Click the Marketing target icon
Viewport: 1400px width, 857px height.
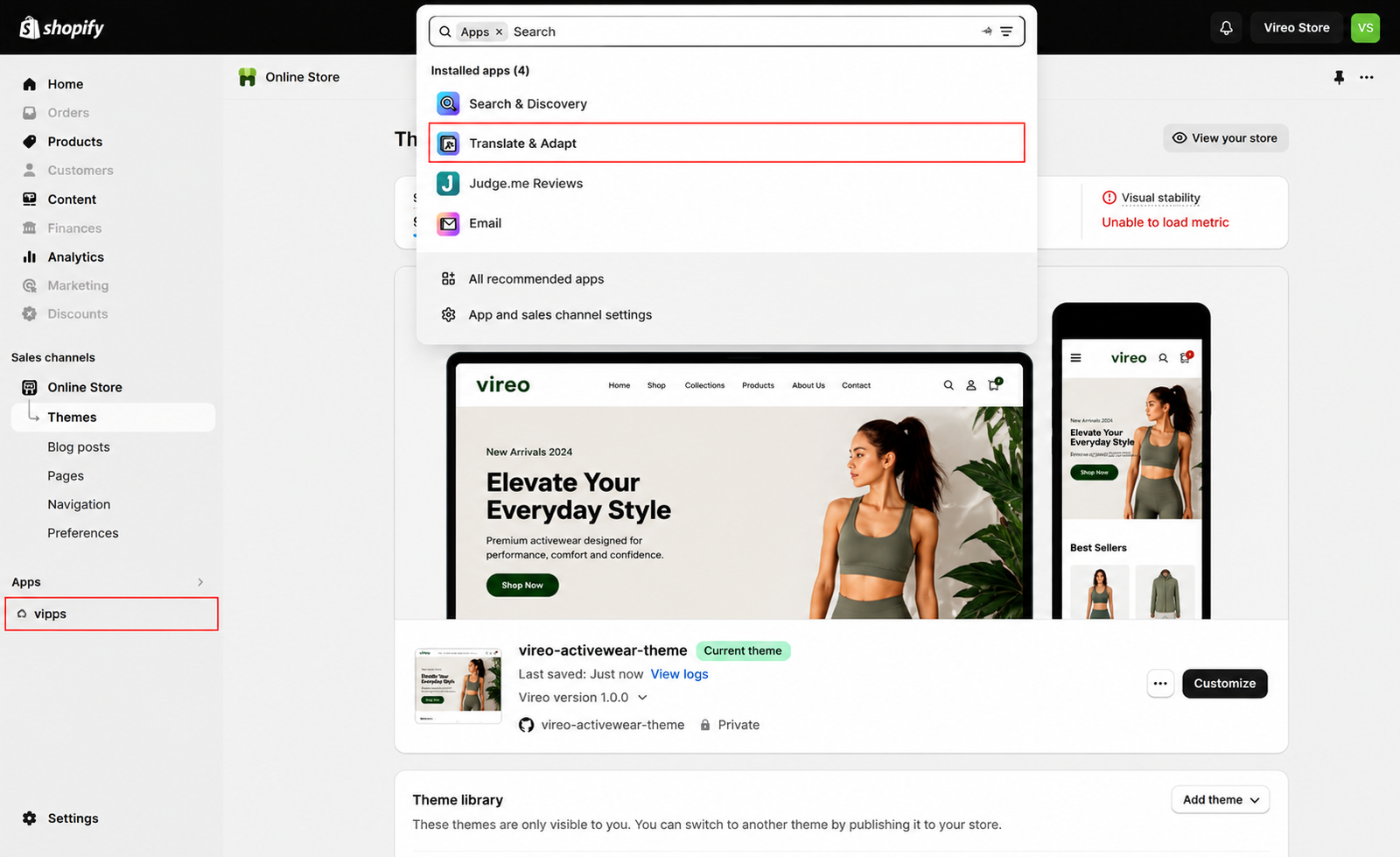[30, 285]
